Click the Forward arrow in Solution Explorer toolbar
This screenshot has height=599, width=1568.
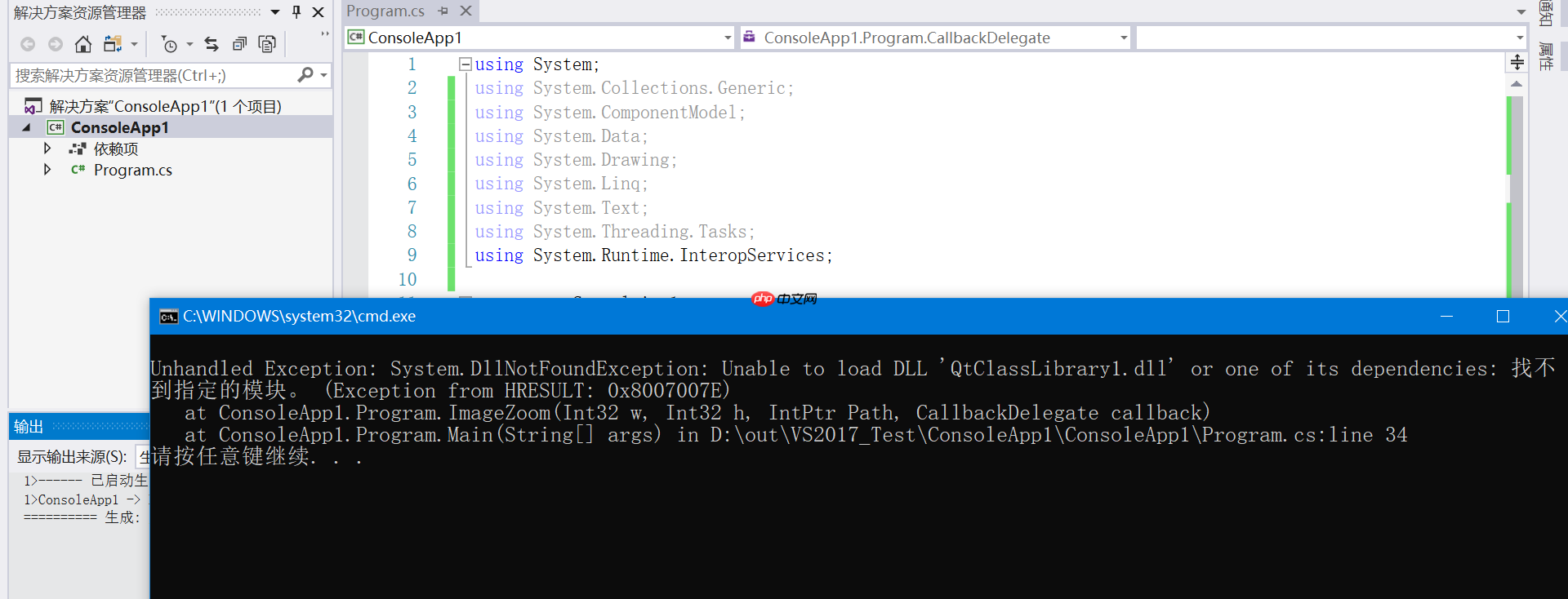[56, 44]
